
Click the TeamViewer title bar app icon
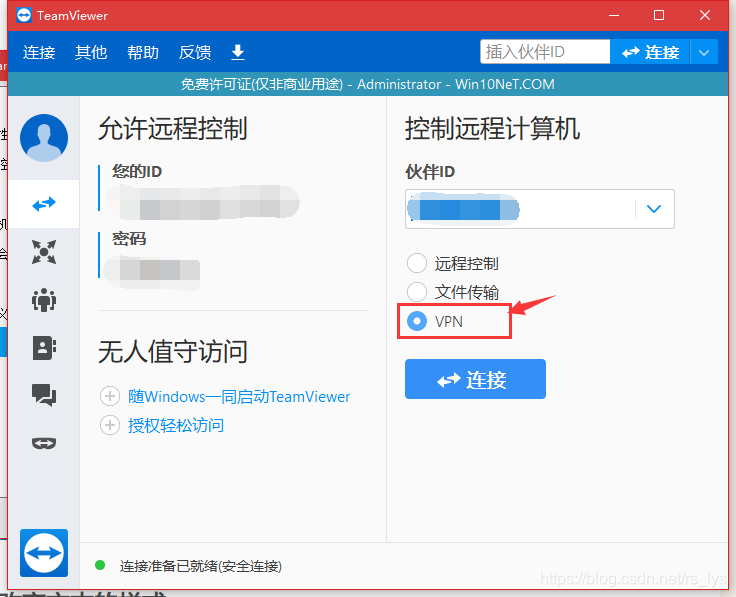pyautogui.click(x=23, y=15)
